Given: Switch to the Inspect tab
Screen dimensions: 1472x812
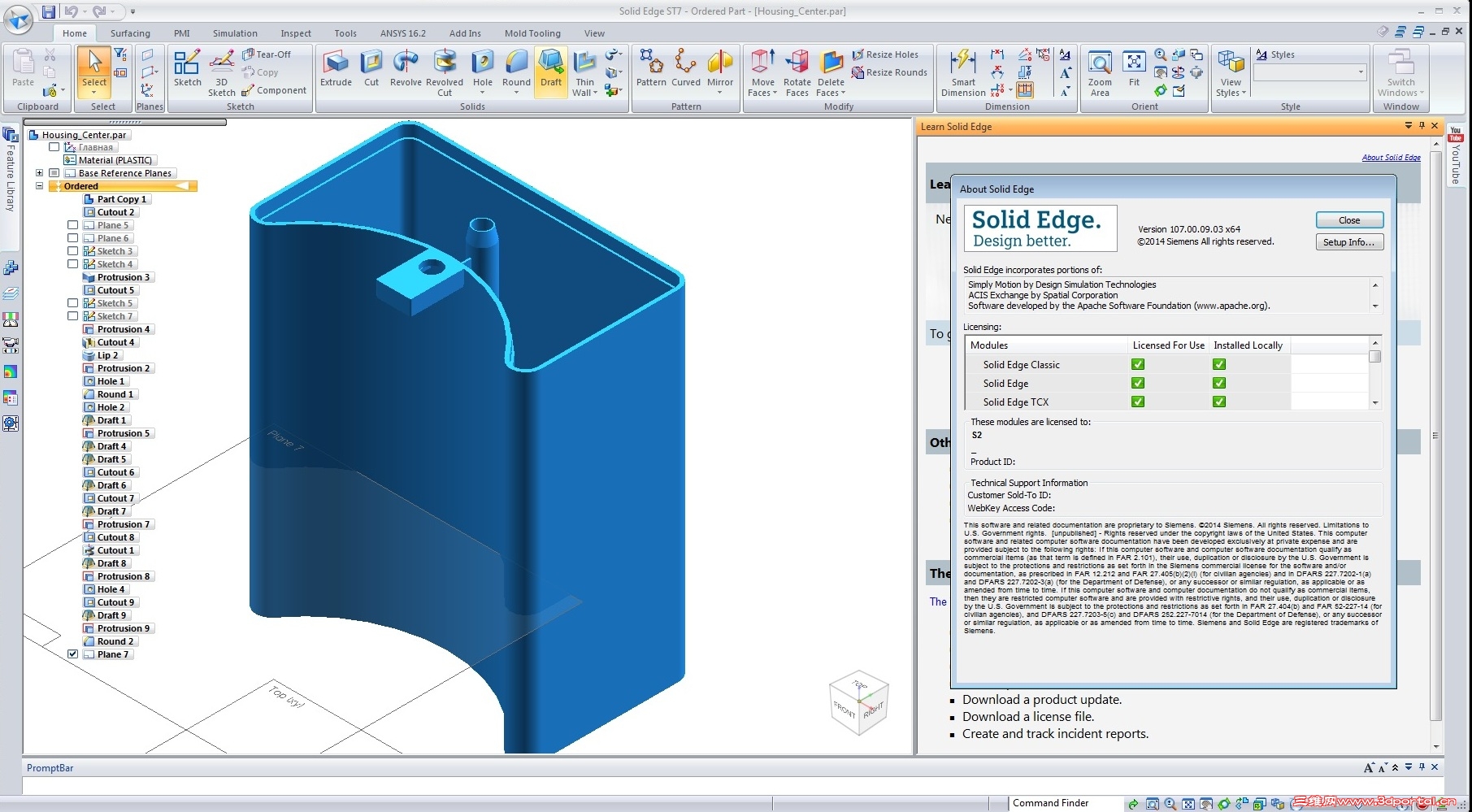Looking at the screenshot, I should [x=296, y=33].
